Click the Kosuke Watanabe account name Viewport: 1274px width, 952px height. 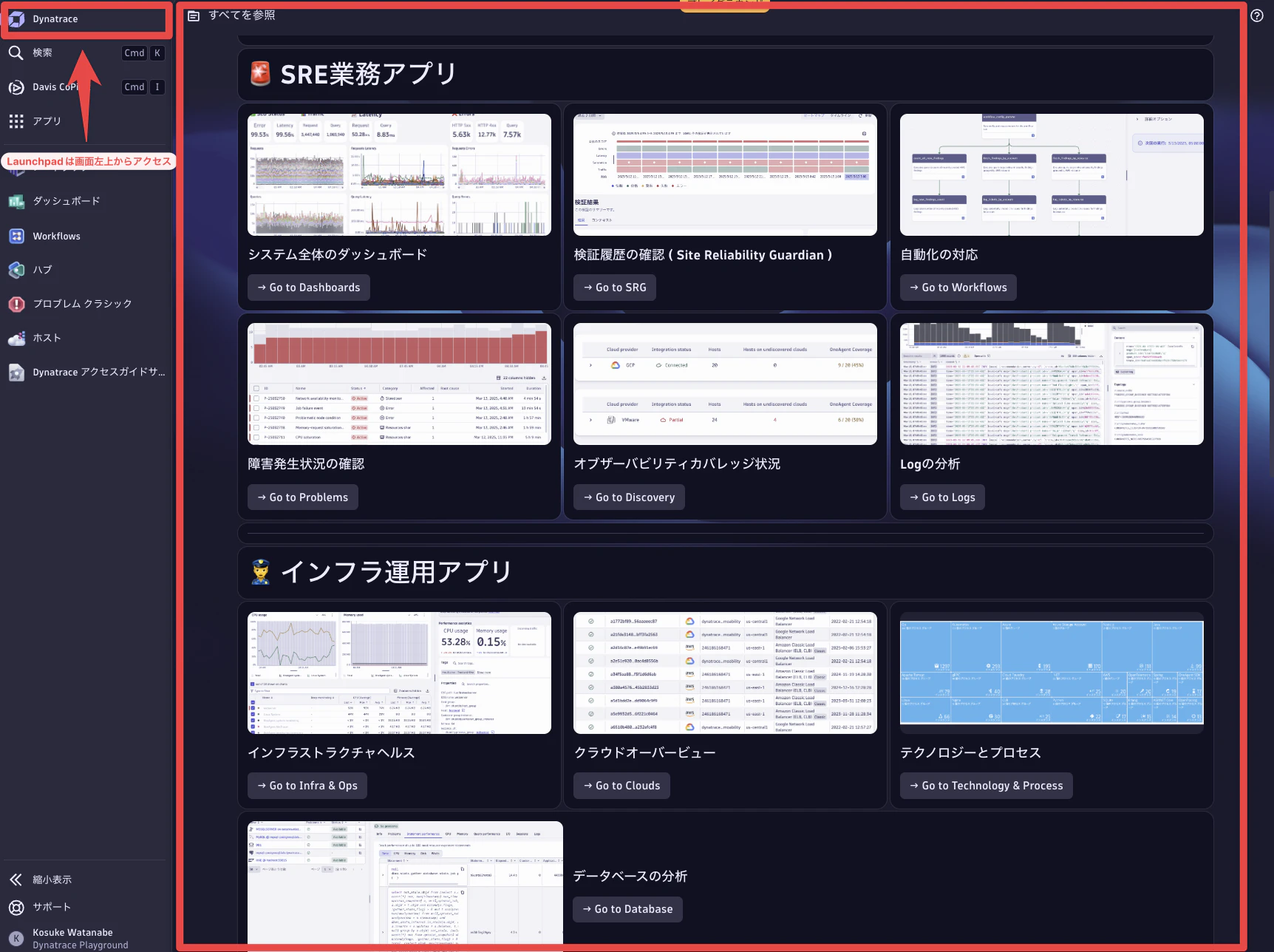(72, 933)
